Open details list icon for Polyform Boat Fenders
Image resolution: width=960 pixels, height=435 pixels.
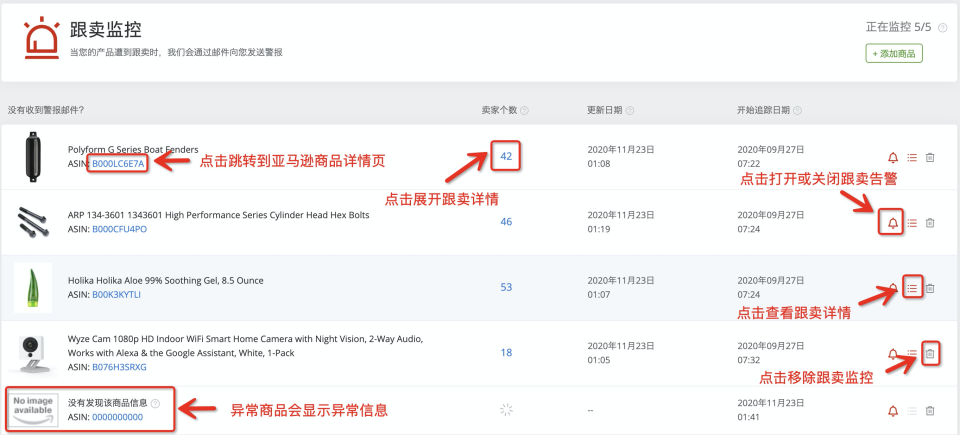pos(911,157)
